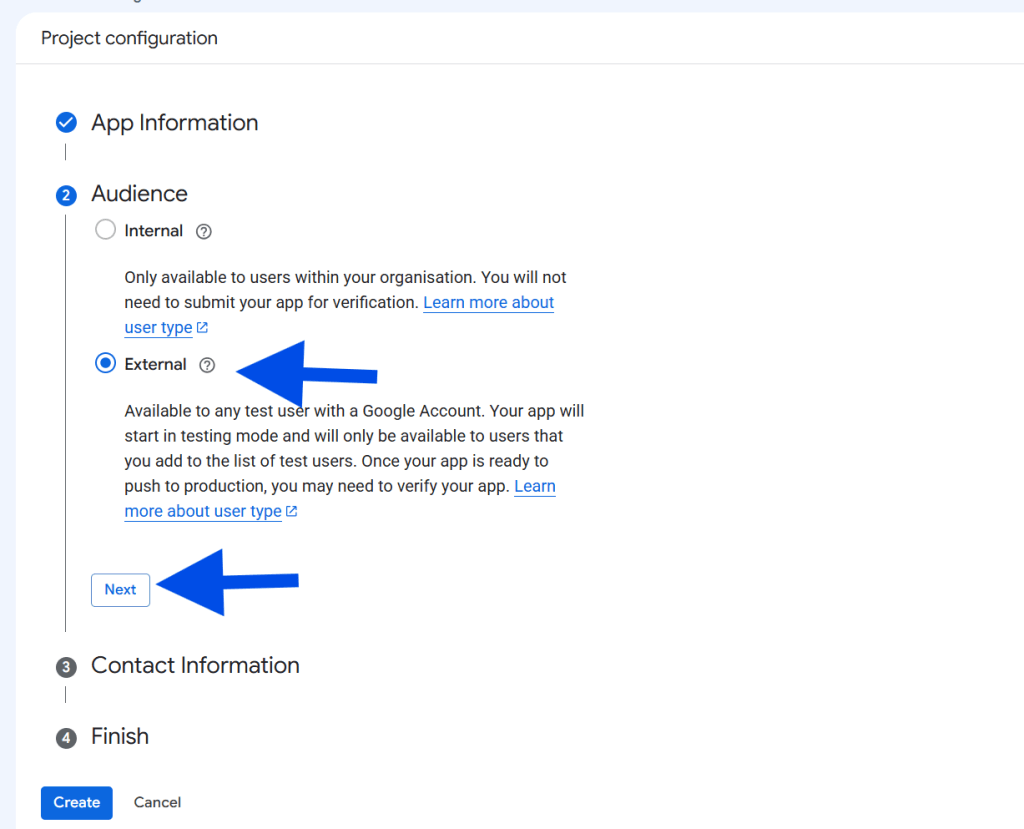Click the blue Create button
This screenshot has height=829, width=1024.
(x=76, y=802)
